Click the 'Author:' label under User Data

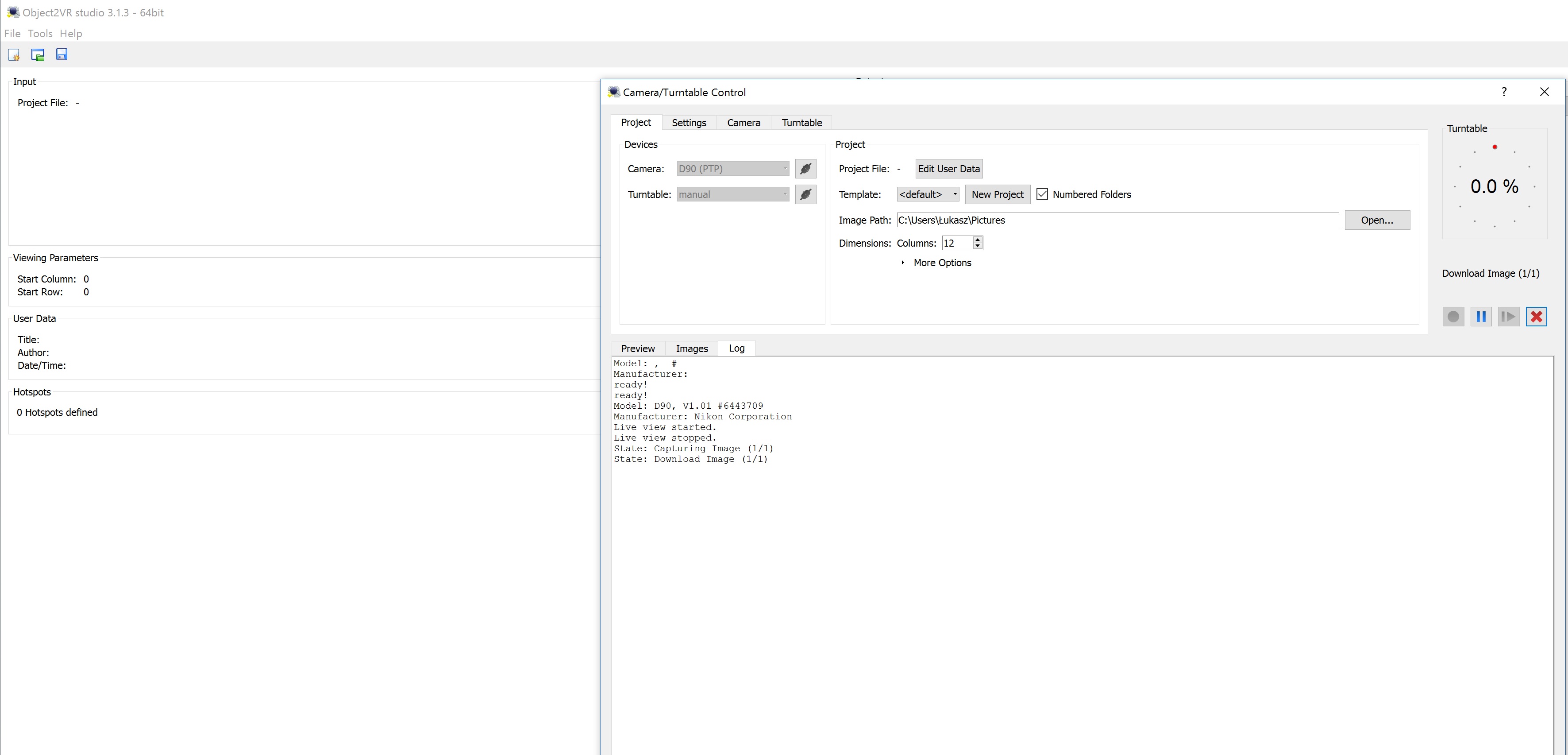point(34,352)
